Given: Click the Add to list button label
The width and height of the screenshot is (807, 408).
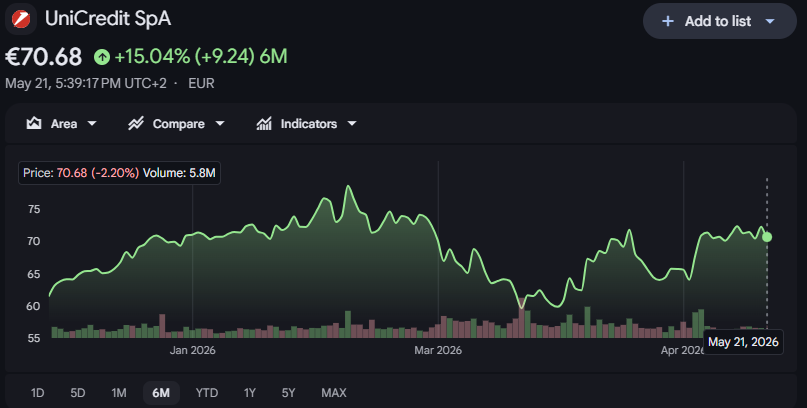Looking at the screenshot, I should 717,21.
